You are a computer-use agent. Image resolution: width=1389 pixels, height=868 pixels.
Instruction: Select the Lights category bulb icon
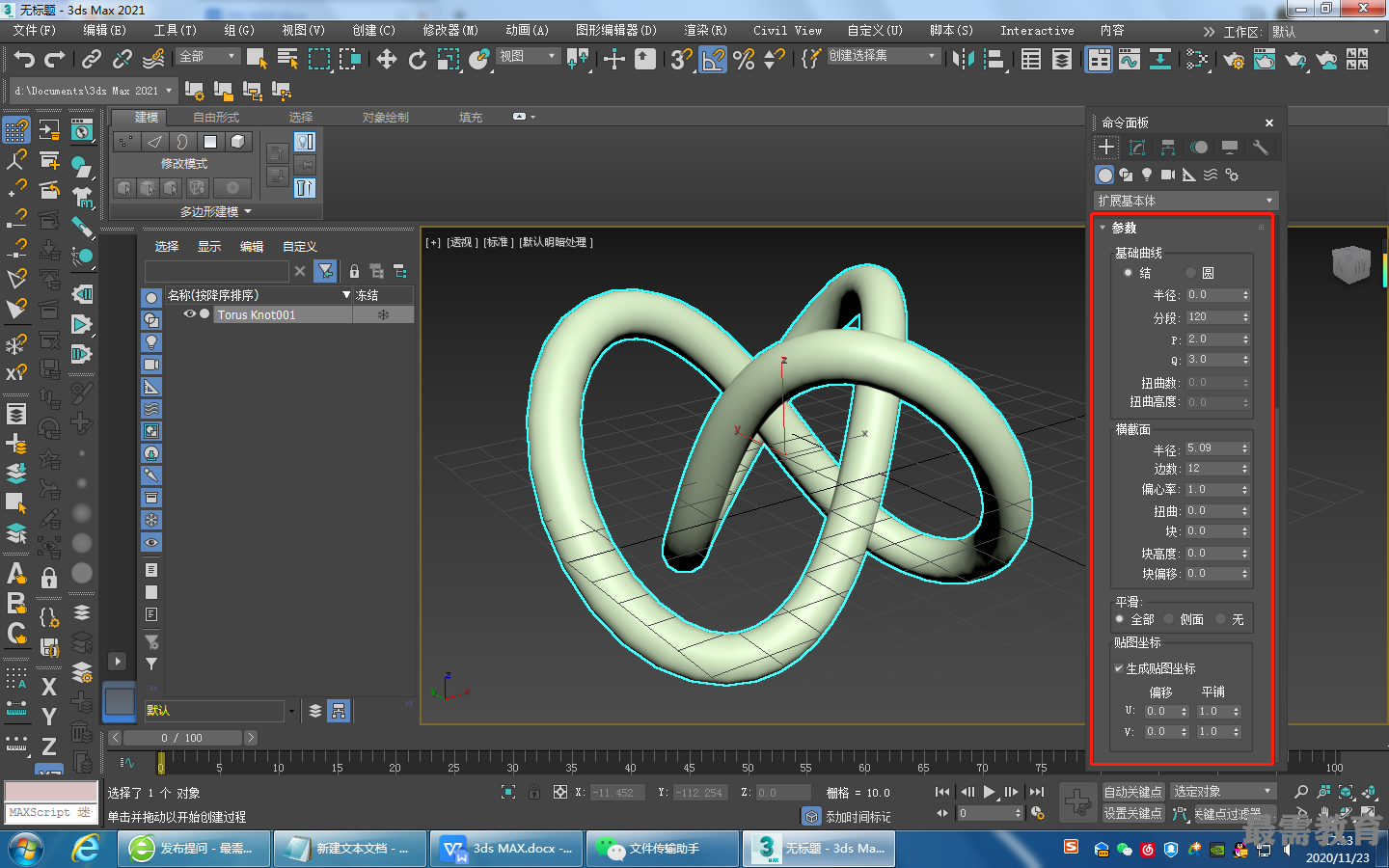point(1147,175)
